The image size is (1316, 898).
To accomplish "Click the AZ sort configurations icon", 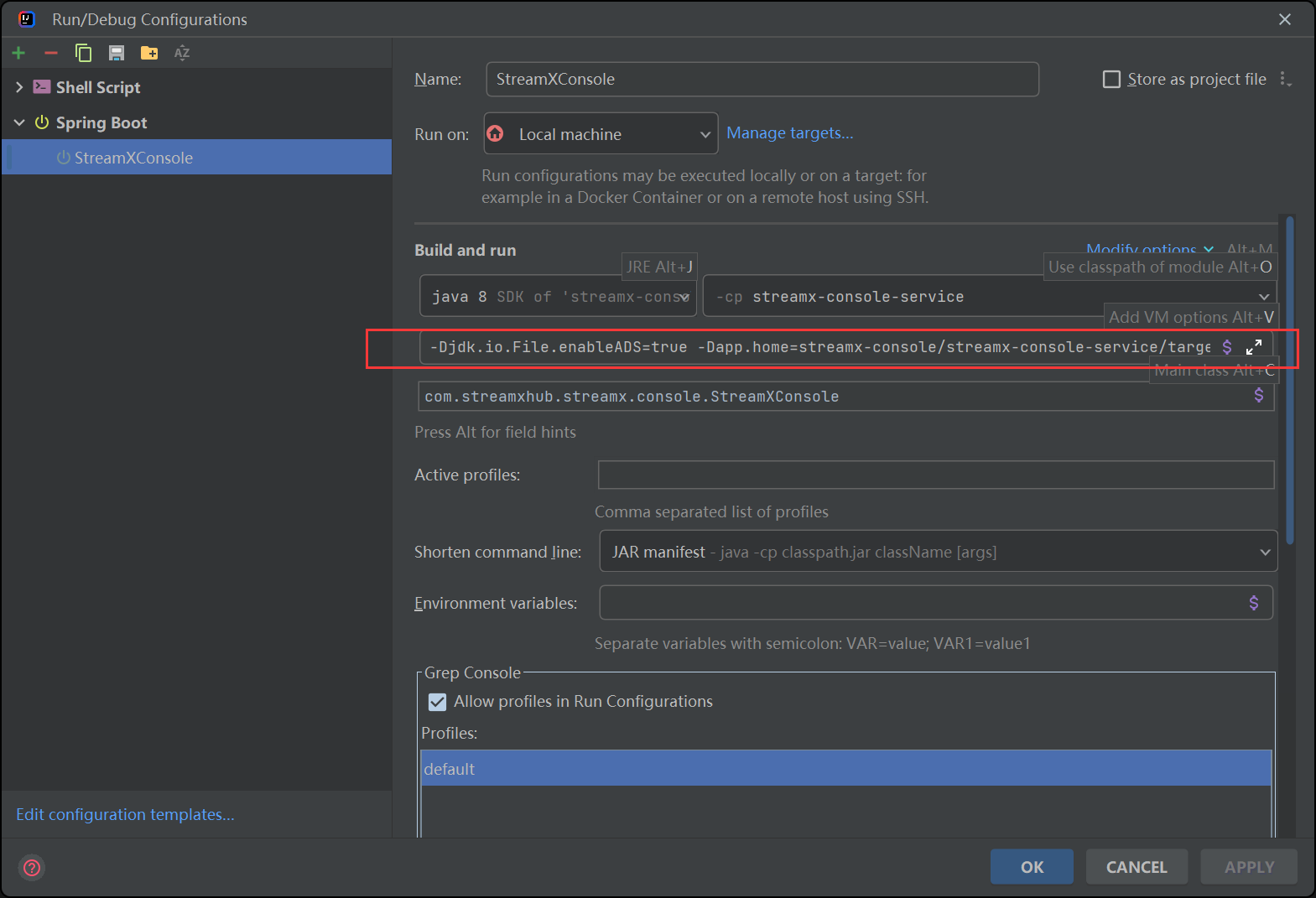I will [182, 53].
